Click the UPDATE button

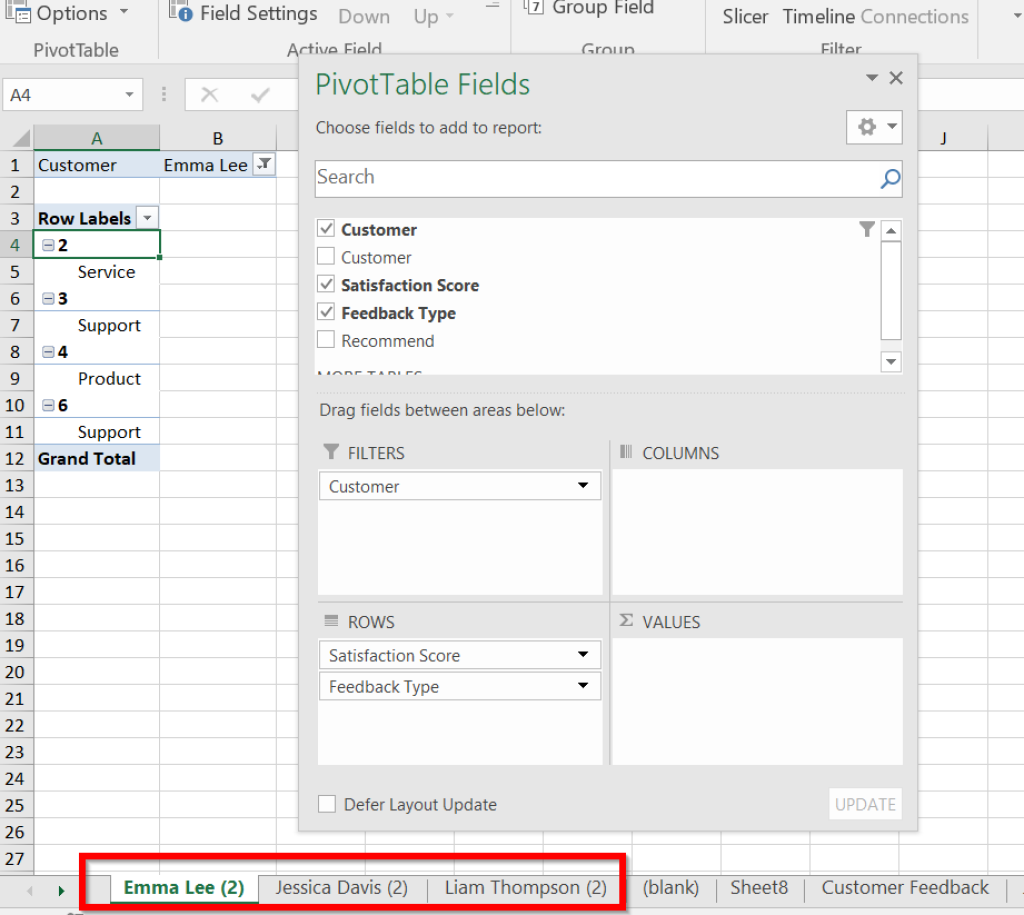tap(864, 804)
